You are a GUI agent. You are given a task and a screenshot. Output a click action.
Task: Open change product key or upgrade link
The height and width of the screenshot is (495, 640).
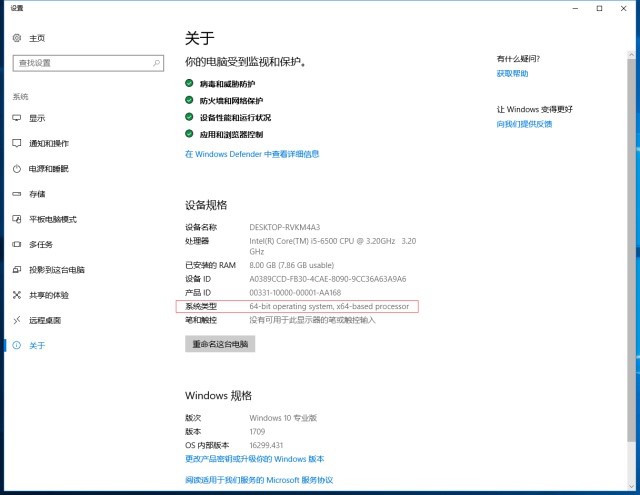pyautogui.click(x=255, y=459)
